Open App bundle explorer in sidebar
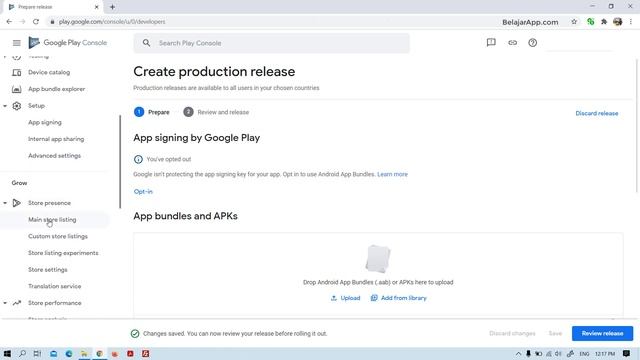Screen dimensions: 640x360 pos(56,89)
